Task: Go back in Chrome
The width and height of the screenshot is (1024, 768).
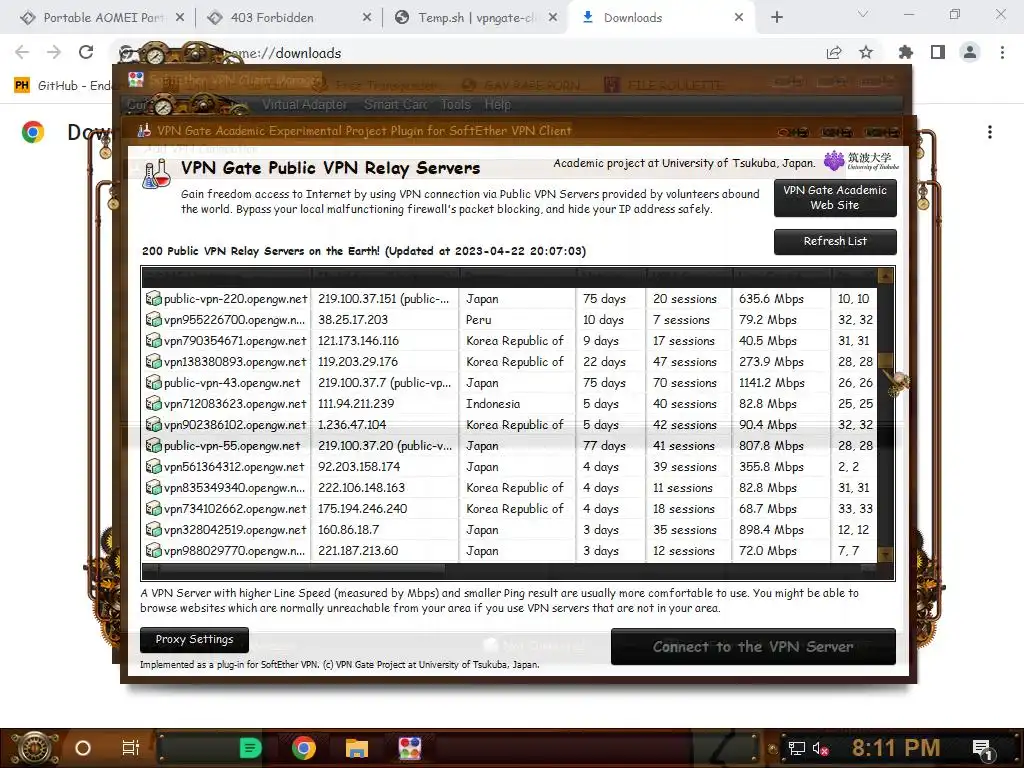Action: pos(22,52)
